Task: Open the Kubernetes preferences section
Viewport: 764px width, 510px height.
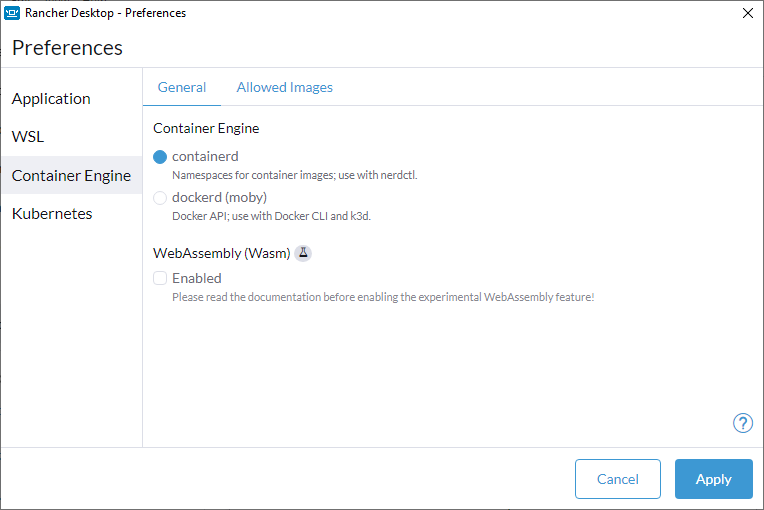Action: tap(72, 213)
